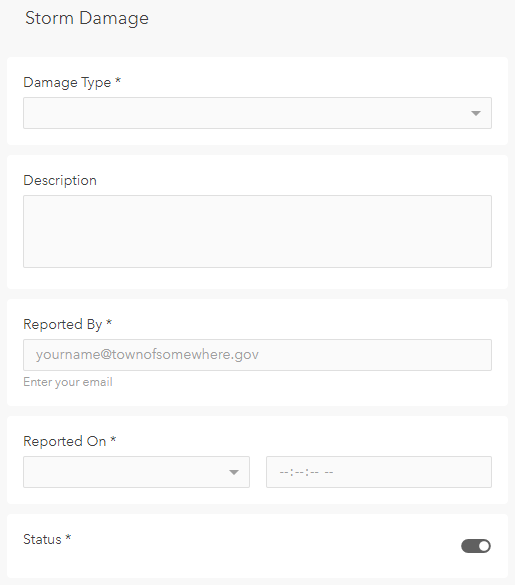Toggle the Status switch

[476, 546]
